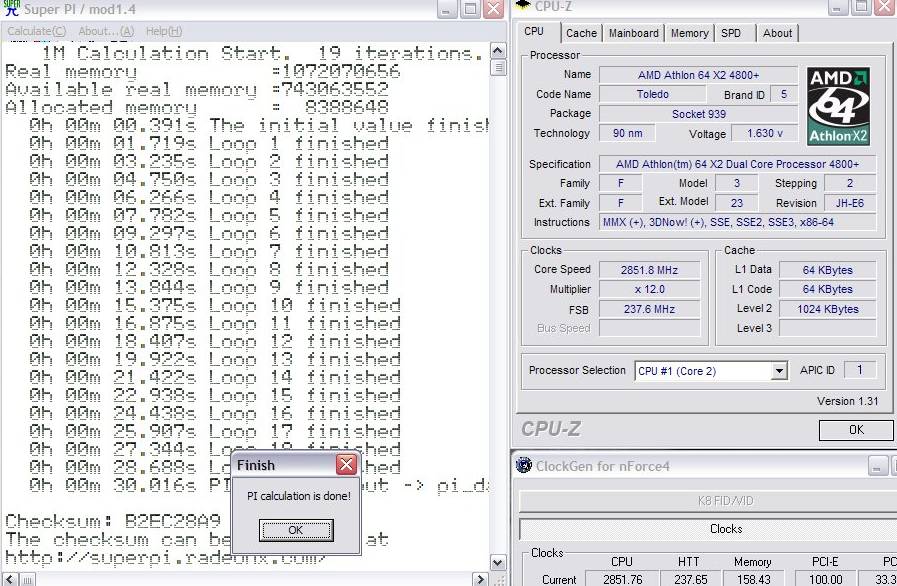Click the '1M Calculation Start. 19 iterations.' line
The image size is (897, 586).
(x=263, y=54)
